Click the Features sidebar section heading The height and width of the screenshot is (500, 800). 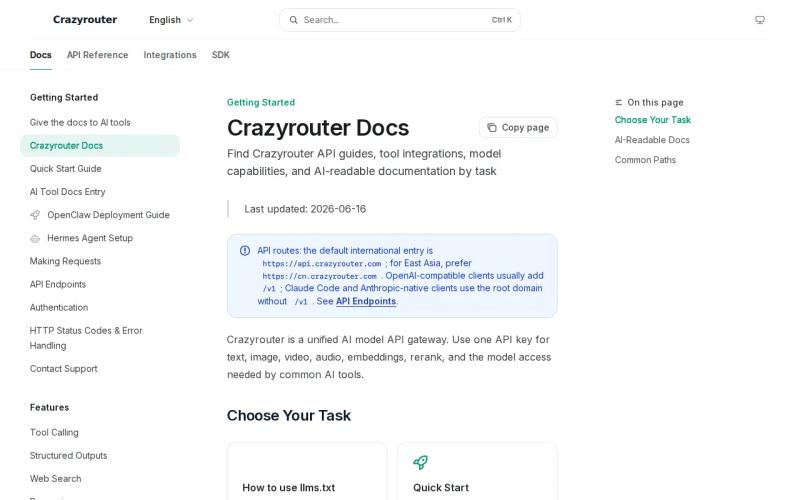(x=49, y=407)
